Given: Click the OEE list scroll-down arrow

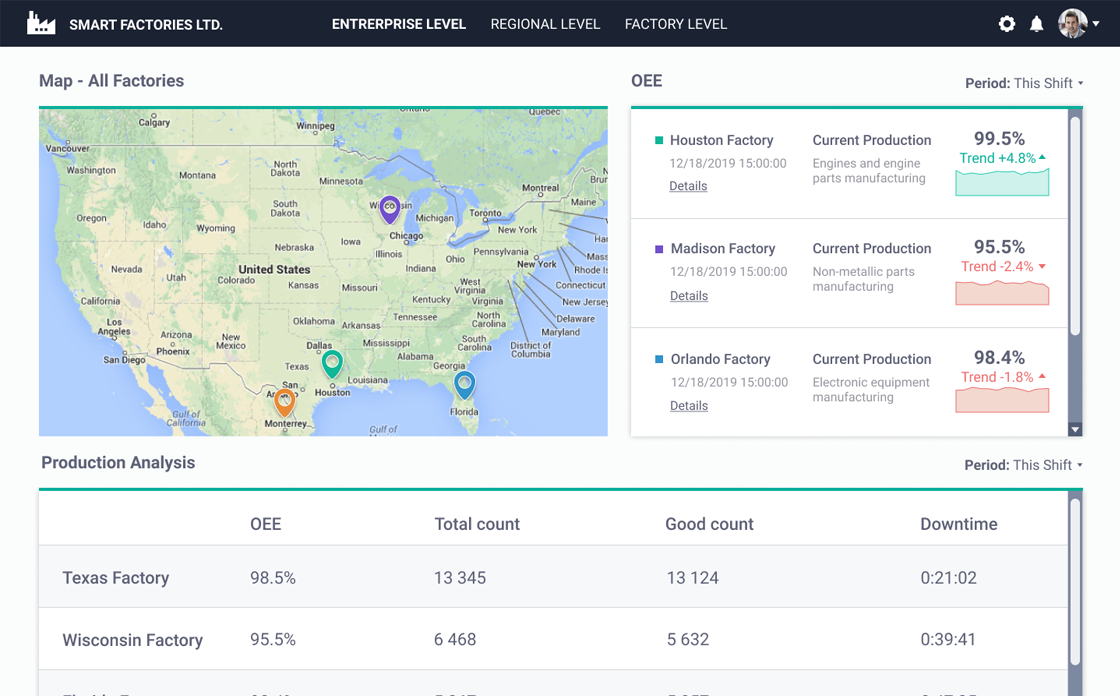Looking at the screenshot, I should [x=1075, y=429].
